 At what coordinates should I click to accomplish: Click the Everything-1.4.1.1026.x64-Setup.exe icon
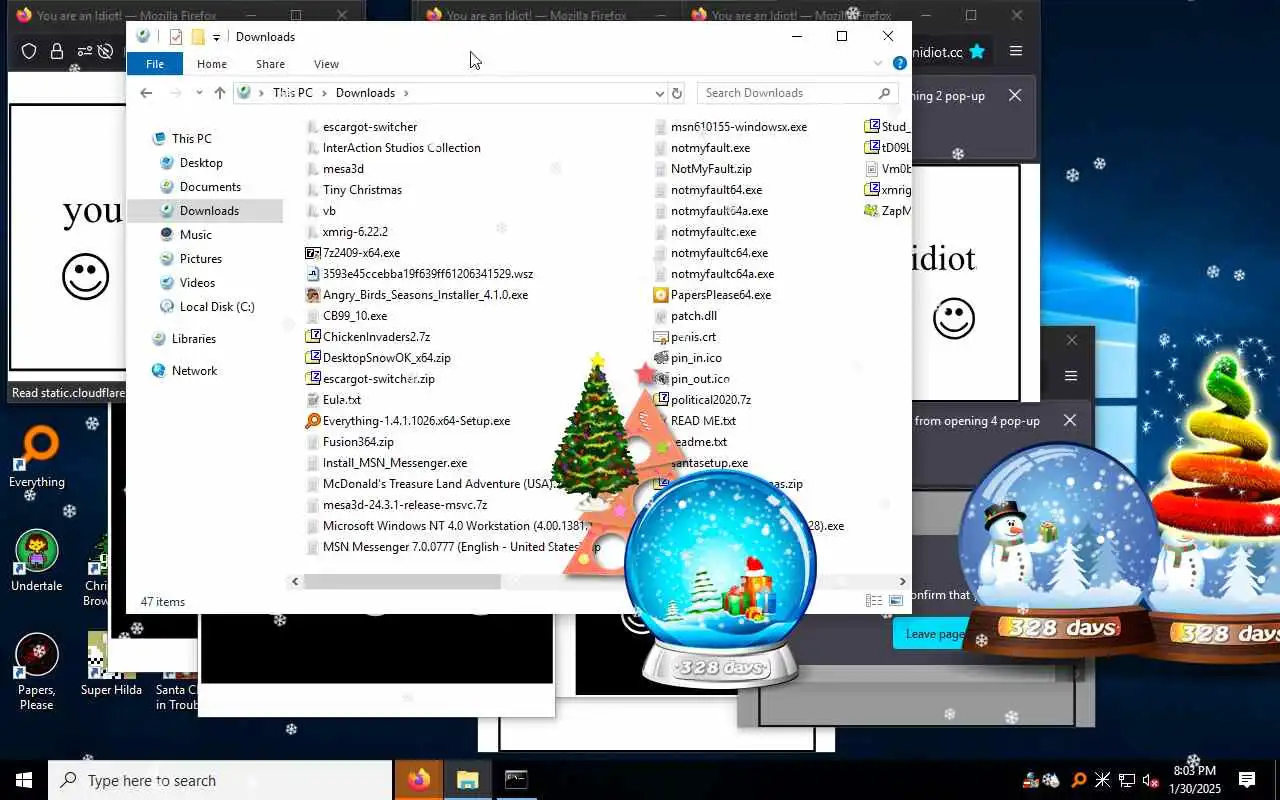pos(313,421)
